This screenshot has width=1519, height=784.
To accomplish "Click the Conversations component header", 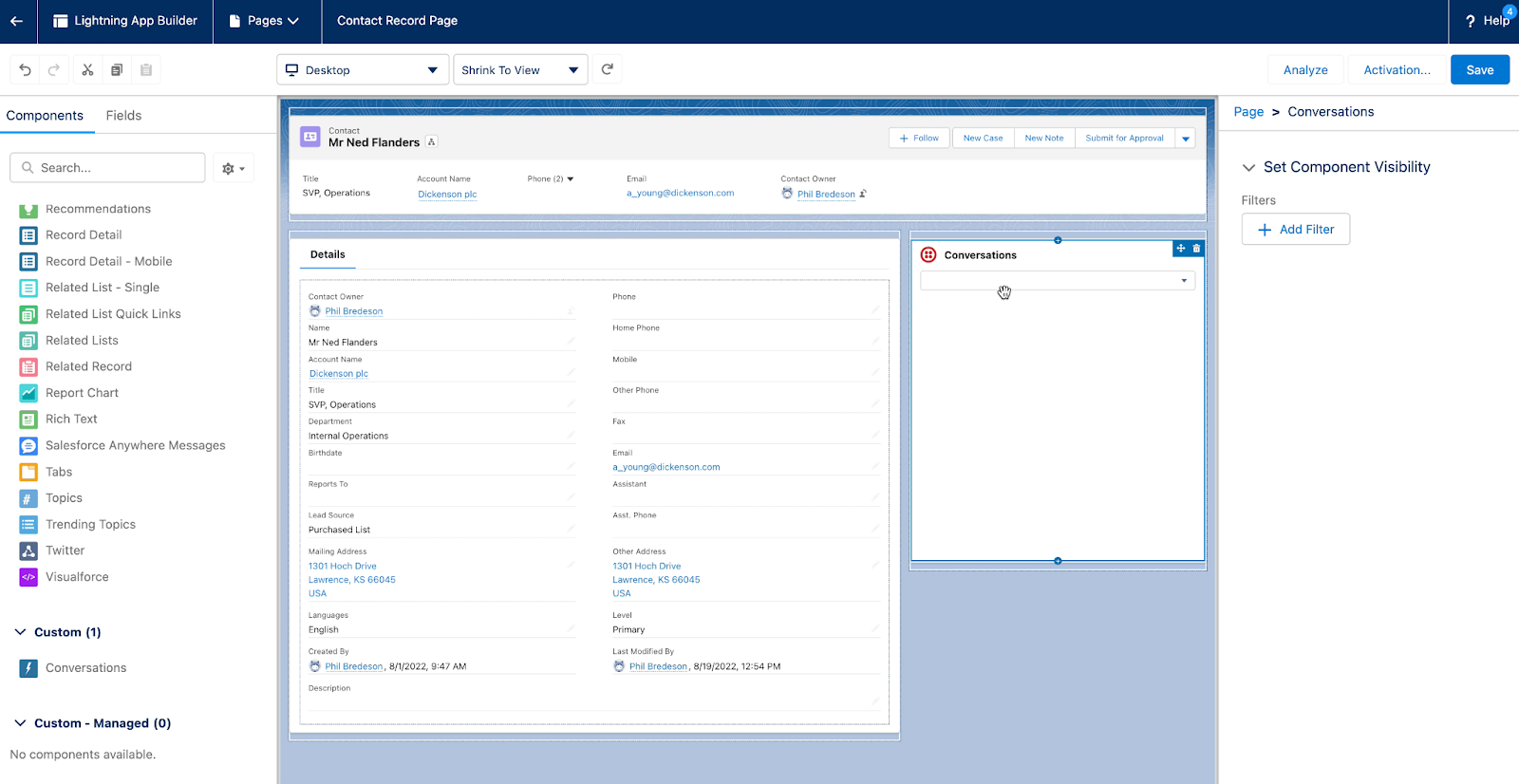I will tap(980, 255).
